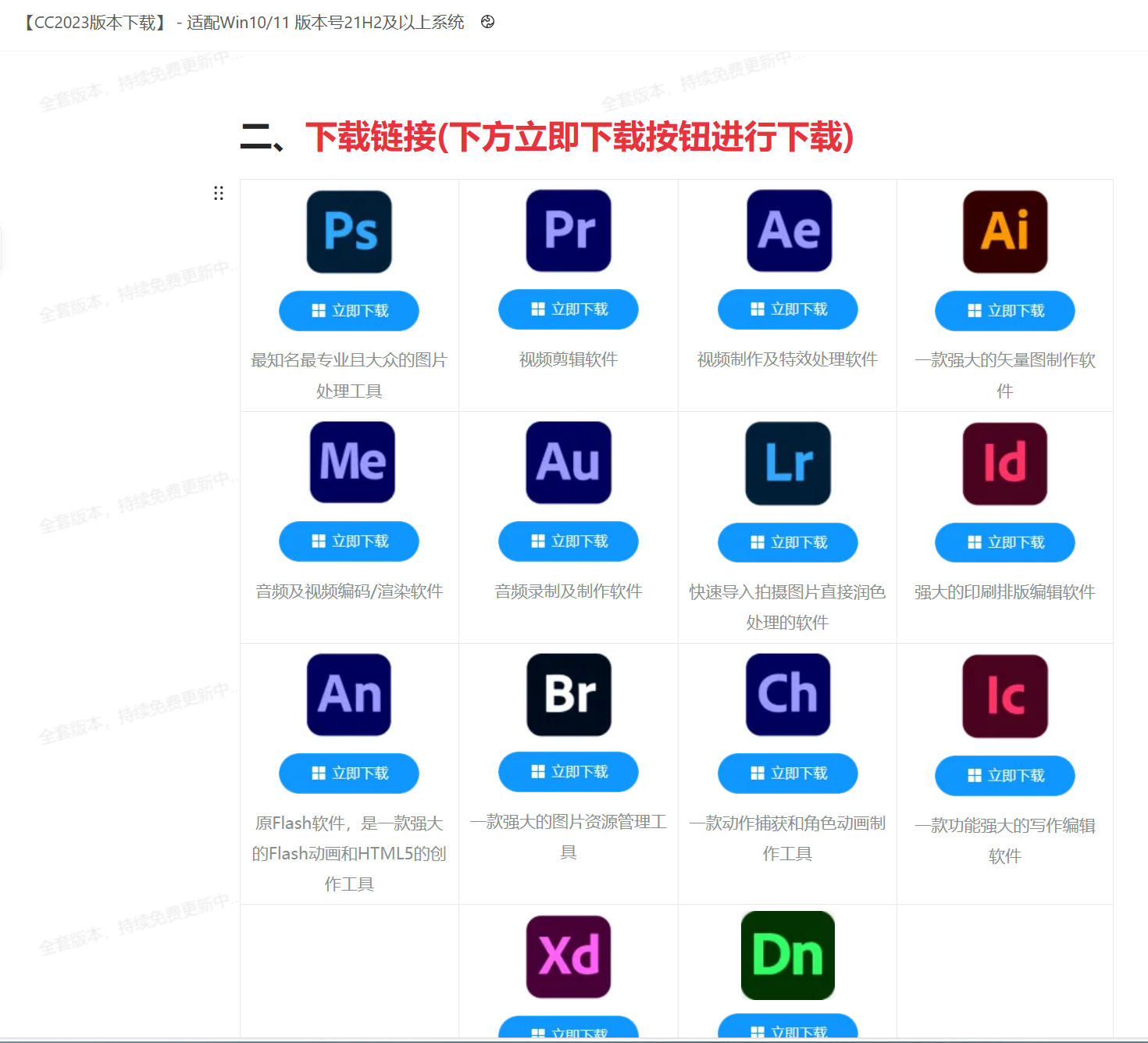Click the 一款强大的图片资源管理工具 text
This screenshot has height=1043, width=1148.
tap(569, 838)
